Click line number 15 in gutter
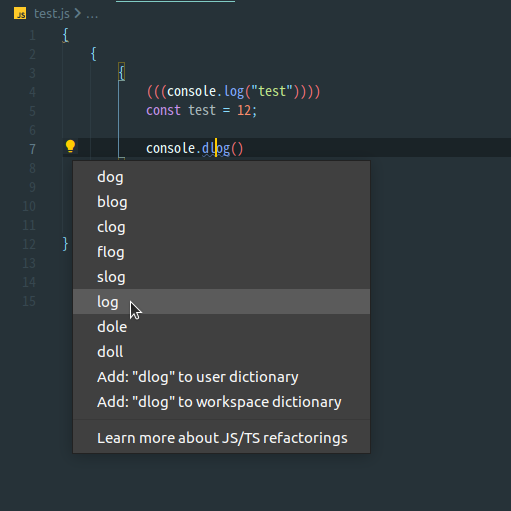Image resolution: width=511 pixels, height=511 pixels. [29, 301]
